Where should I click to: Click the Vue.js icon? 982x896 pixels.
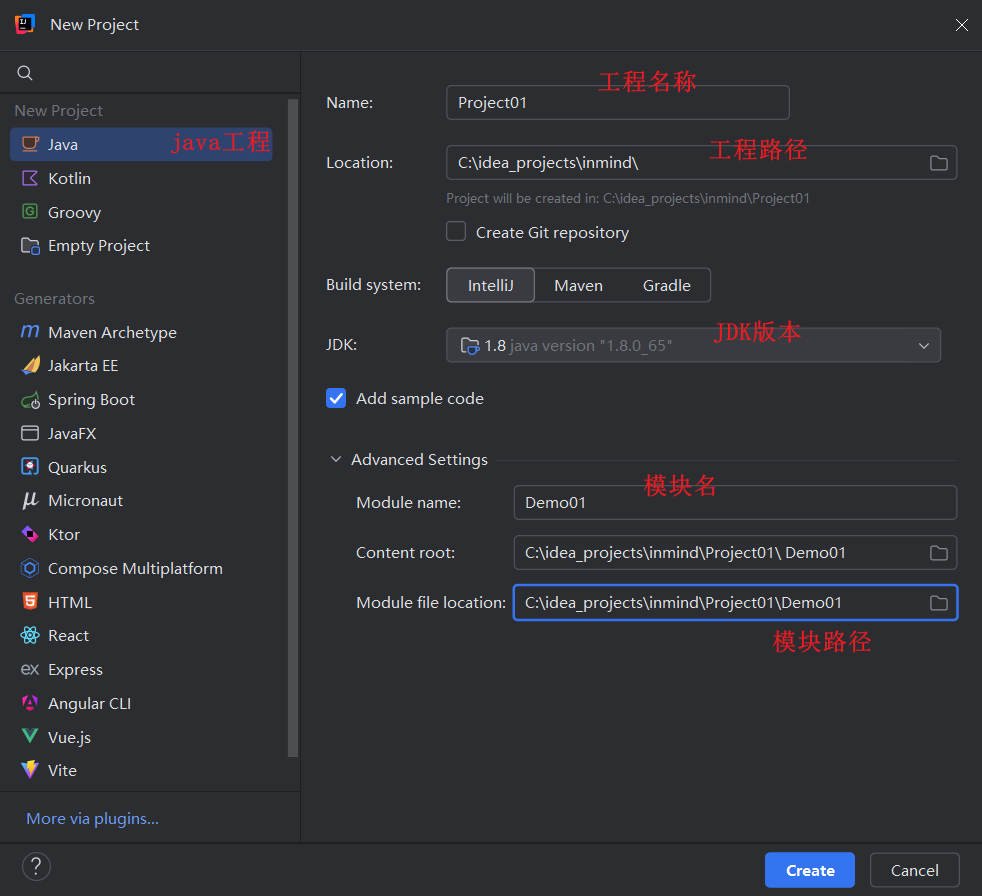point(30,736)
